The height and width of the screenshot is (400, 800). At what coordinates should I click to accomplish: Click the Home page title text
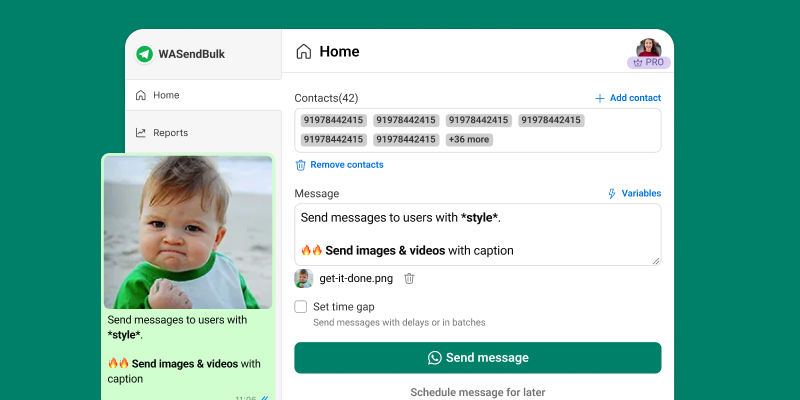[x=339, y=52]
